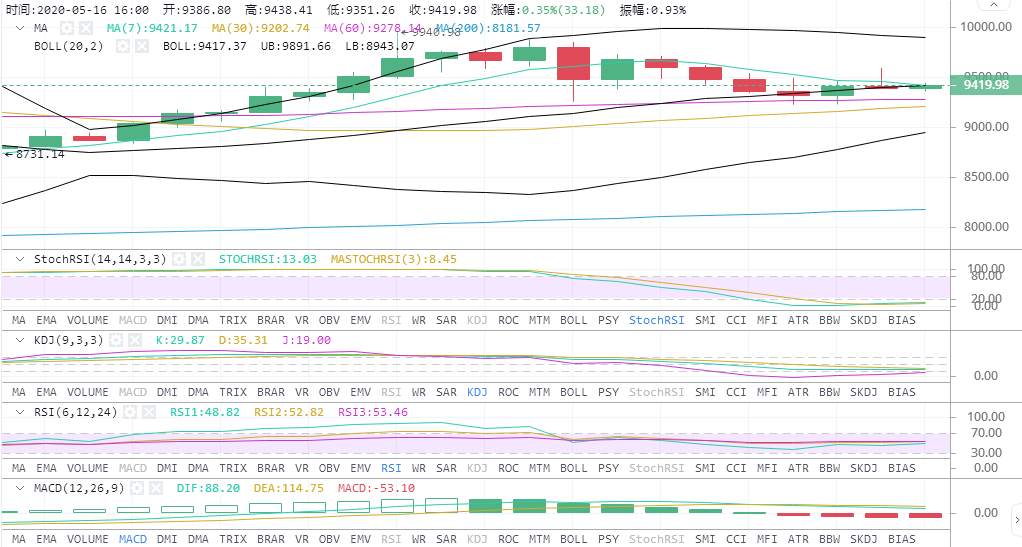Choose BBW in the tab row below StochRSI panel
1022x547 pixels.
click(829, 320)
